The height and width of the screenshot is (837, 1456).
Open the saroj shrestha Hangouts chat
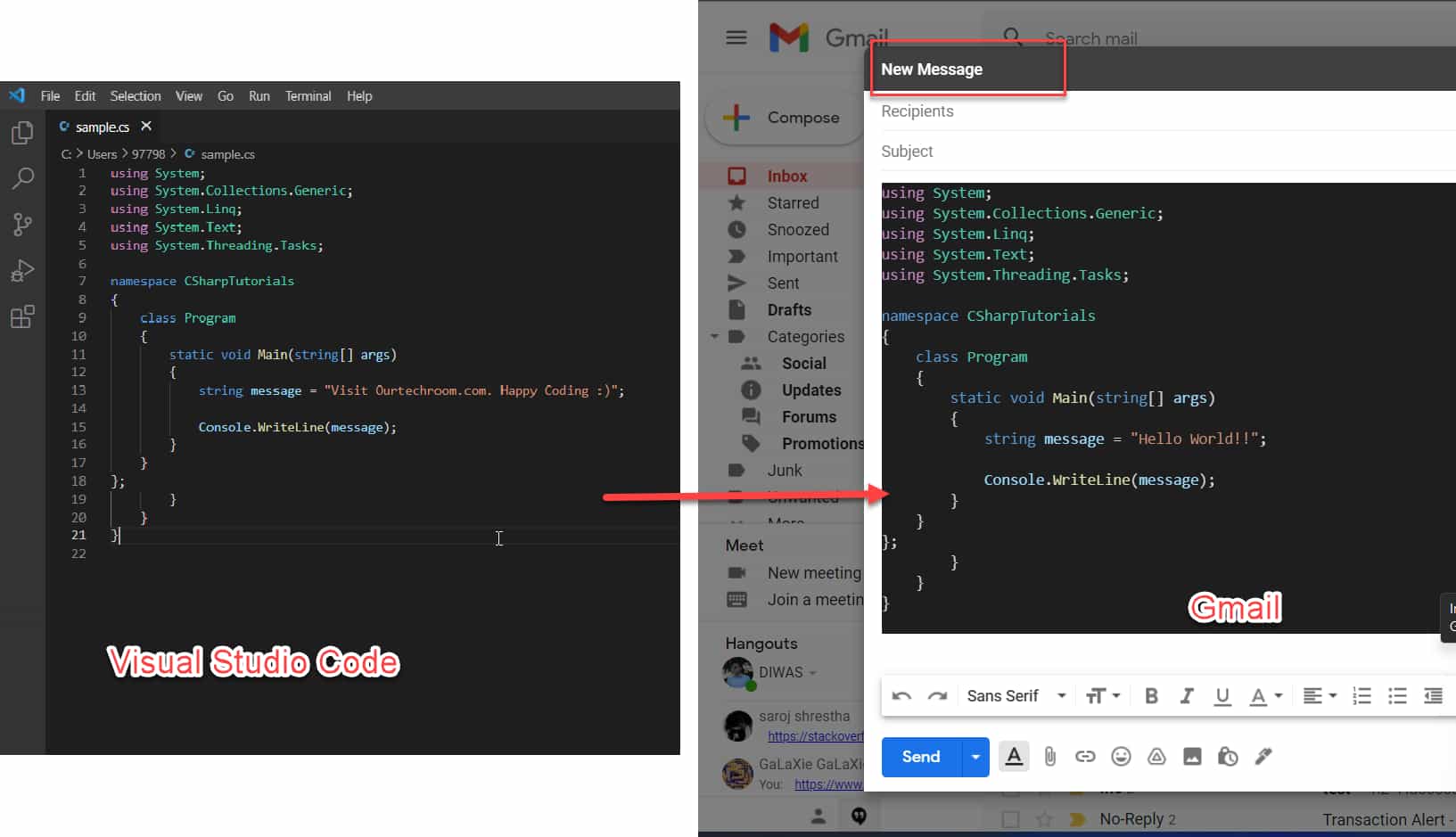(804, 717)
